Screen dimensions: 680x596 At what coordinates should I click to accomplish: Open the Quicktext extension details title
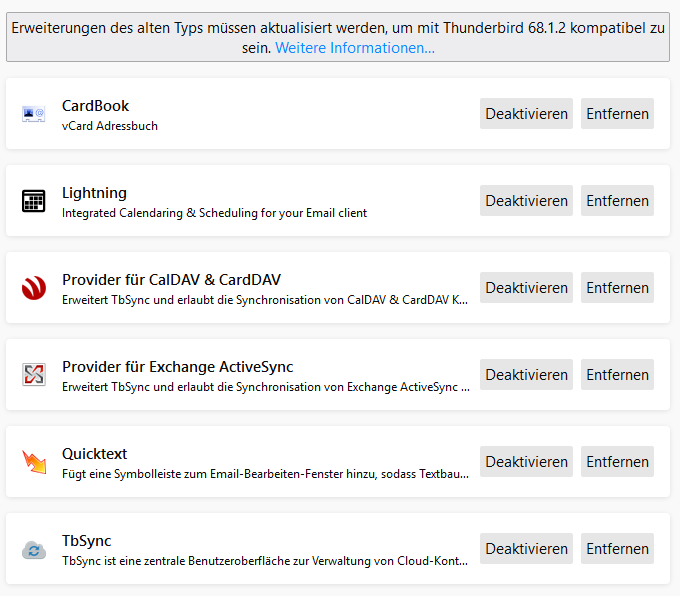pyautogui.click(x=95, y=454)
